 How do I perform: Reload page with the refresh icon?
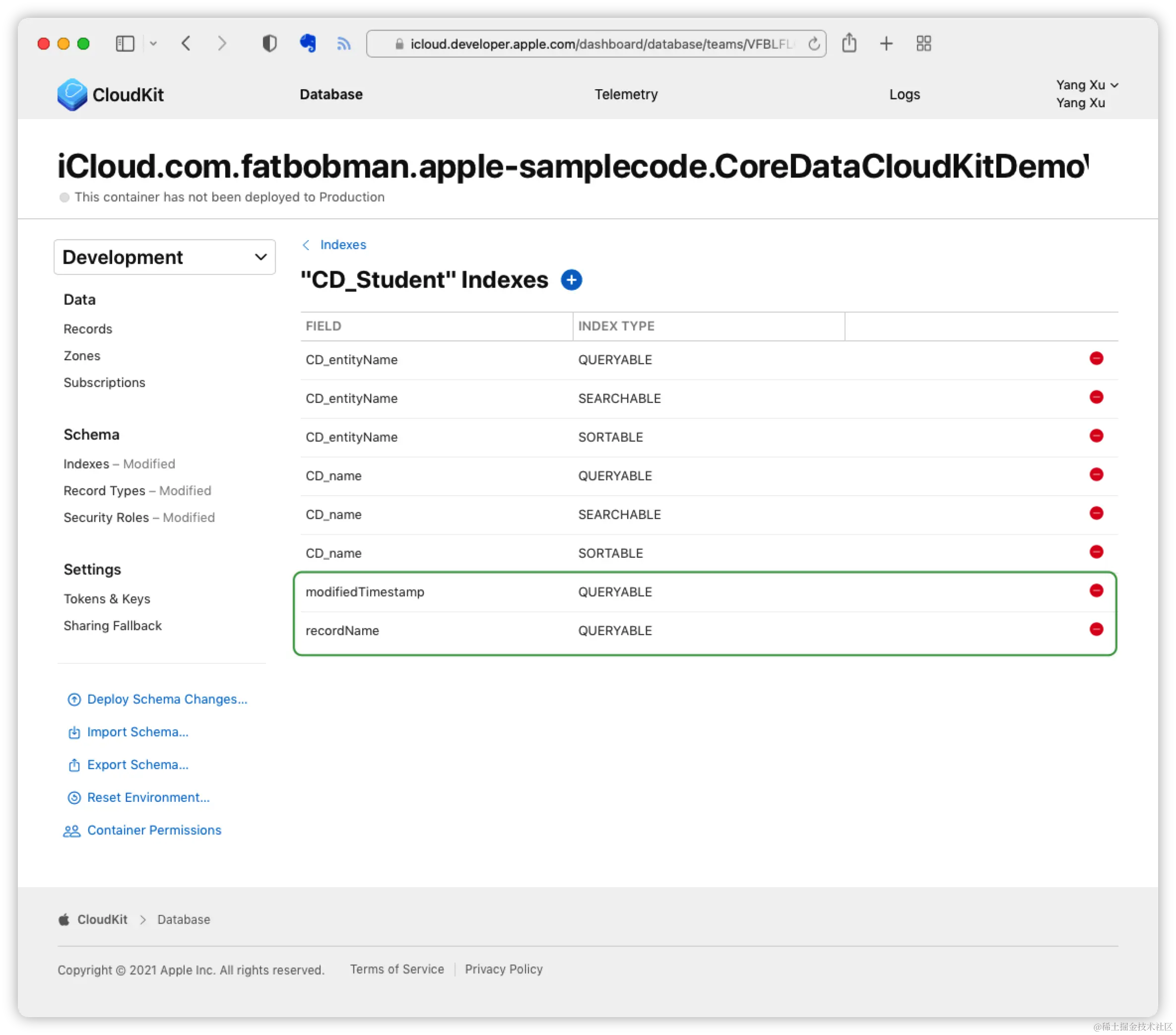coord(814,44)
